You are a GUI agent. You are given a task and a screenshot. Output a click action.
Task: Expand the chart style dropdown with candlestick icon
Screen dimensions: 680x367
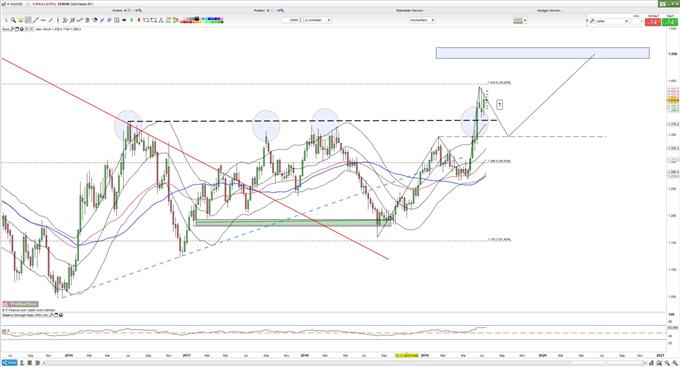point(520,20)
